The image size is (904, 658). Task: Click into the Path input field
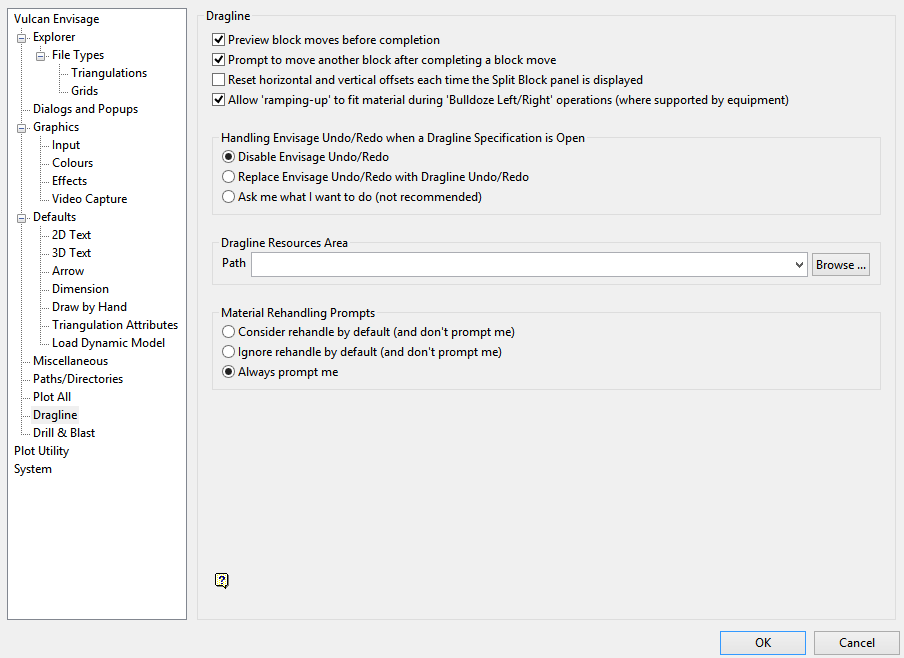520,265
